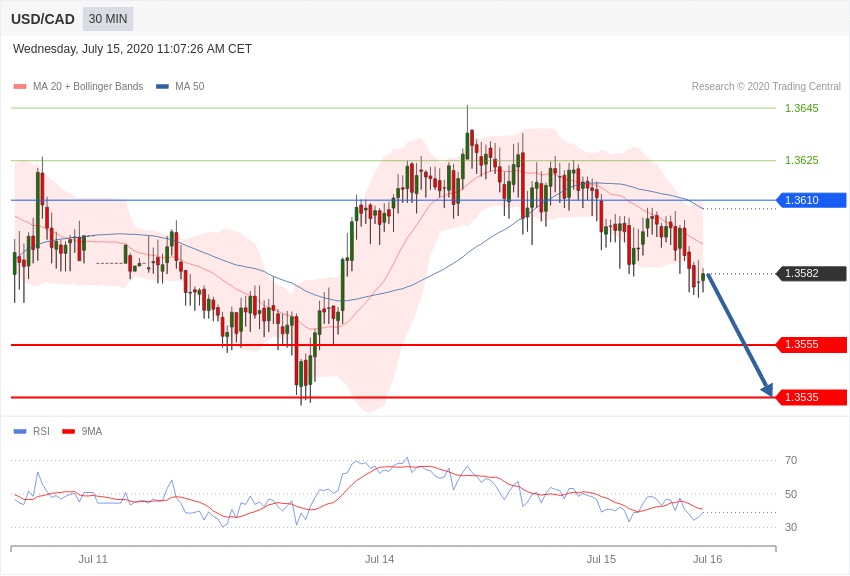Click the RSI 30 level label
The image size is (850, 576).
(x=791, y=527)
